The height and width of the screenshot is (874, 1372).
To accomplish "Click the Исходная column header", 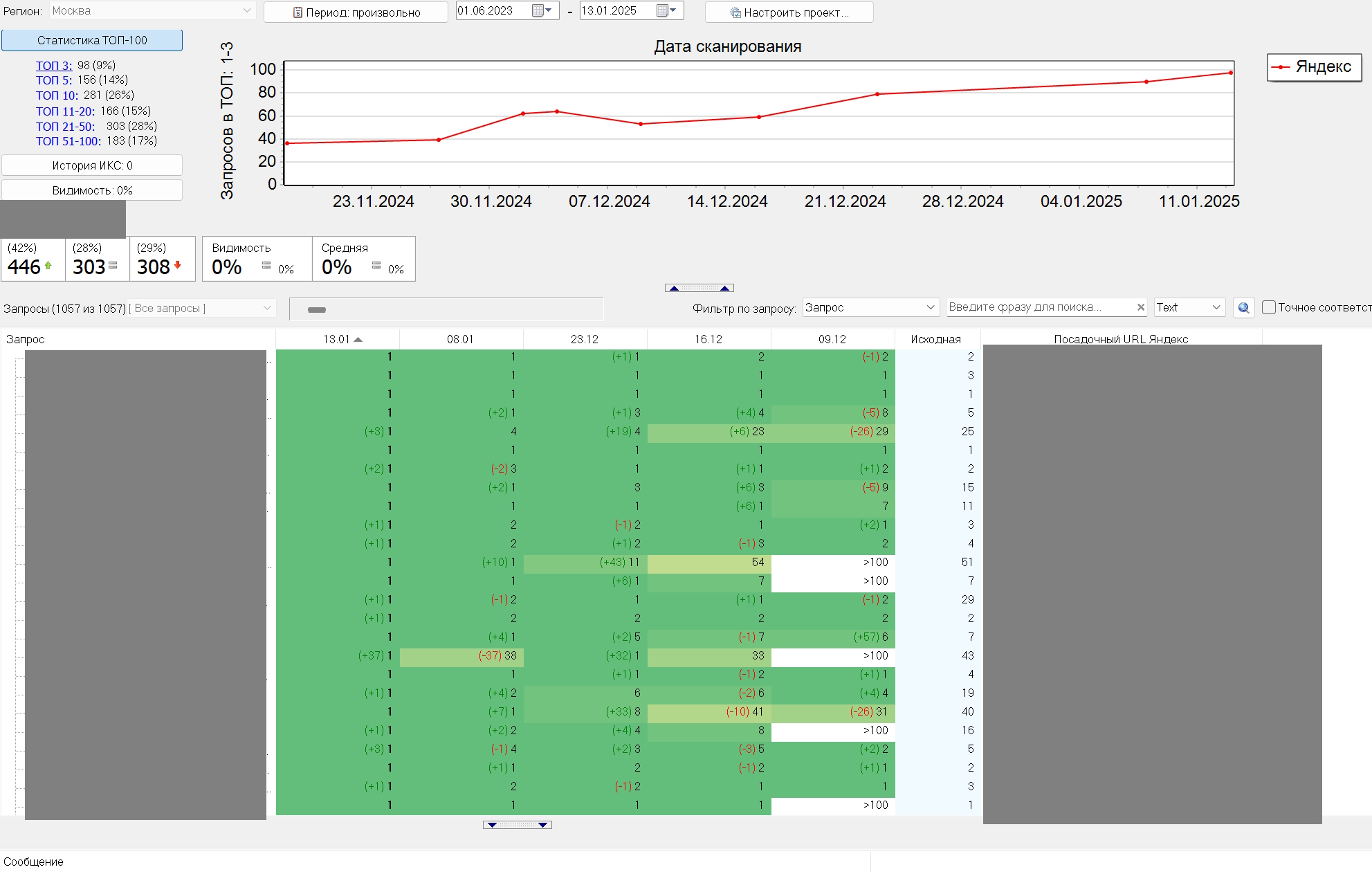I will click(936, 339).
